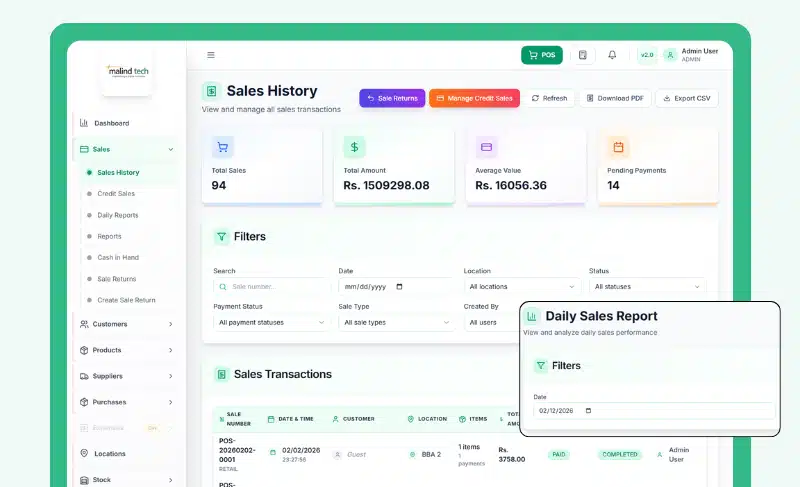Open the All sale types dropdown
The image size is (800, 487).
(396, 322)
